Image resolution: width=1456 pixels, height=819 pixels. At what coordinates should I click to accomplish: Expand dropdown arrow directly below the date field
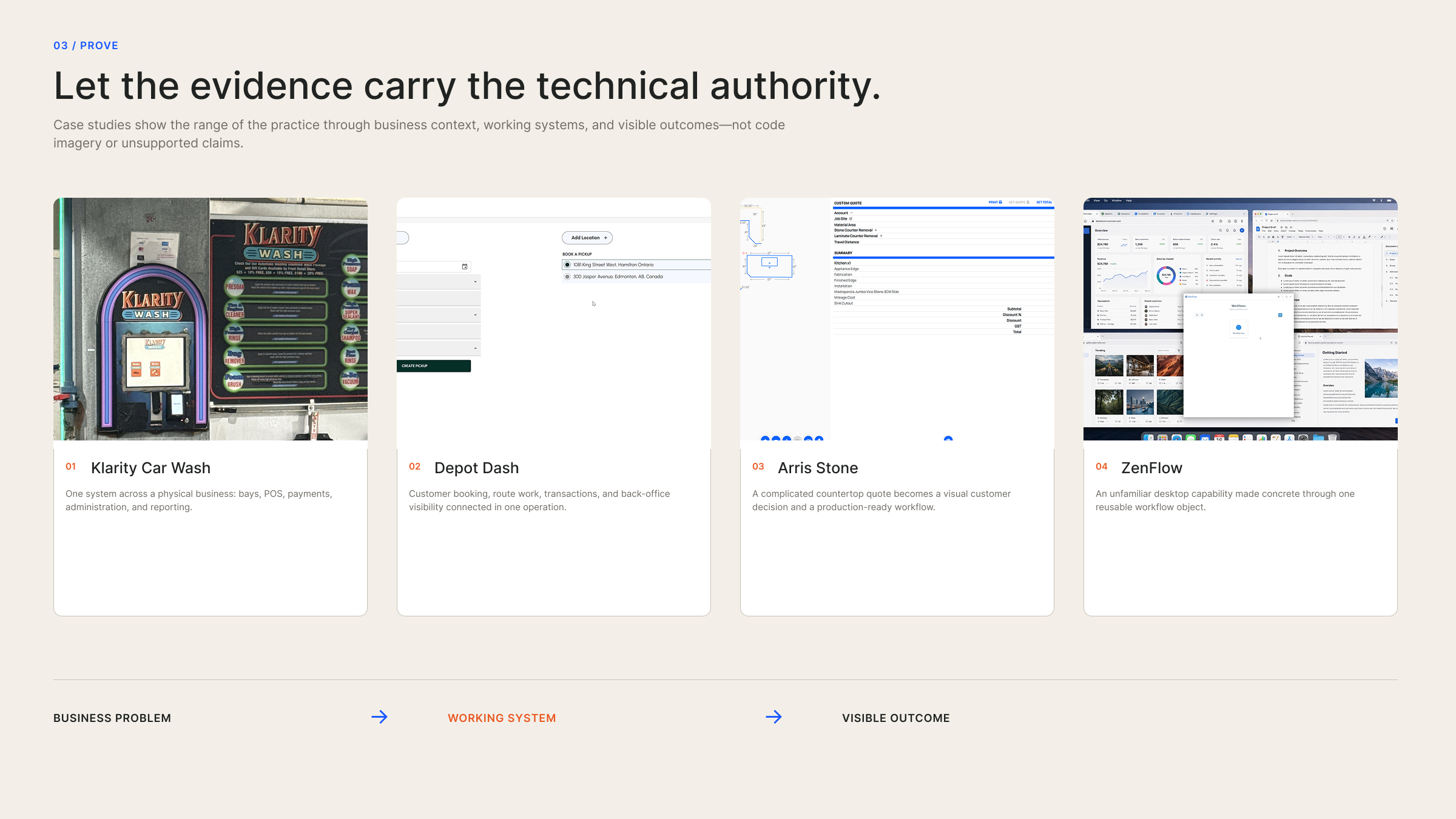tap(475, 281)
